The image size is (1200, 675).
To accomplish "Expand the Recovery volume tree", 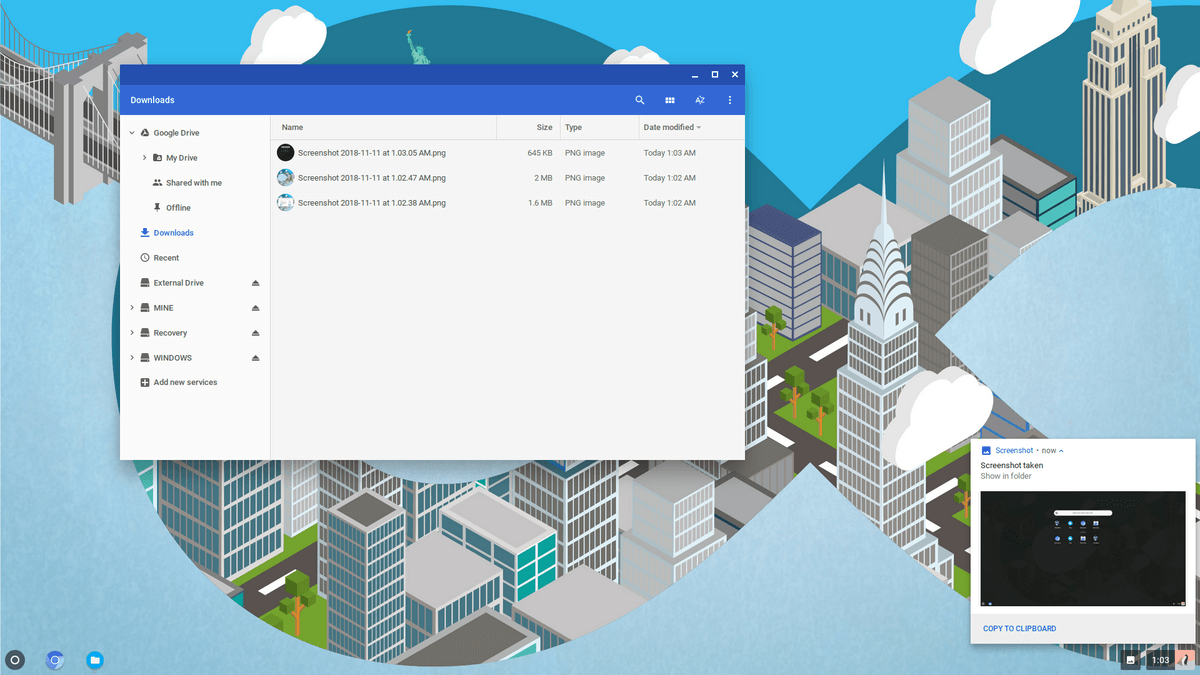I will (132, 333).
